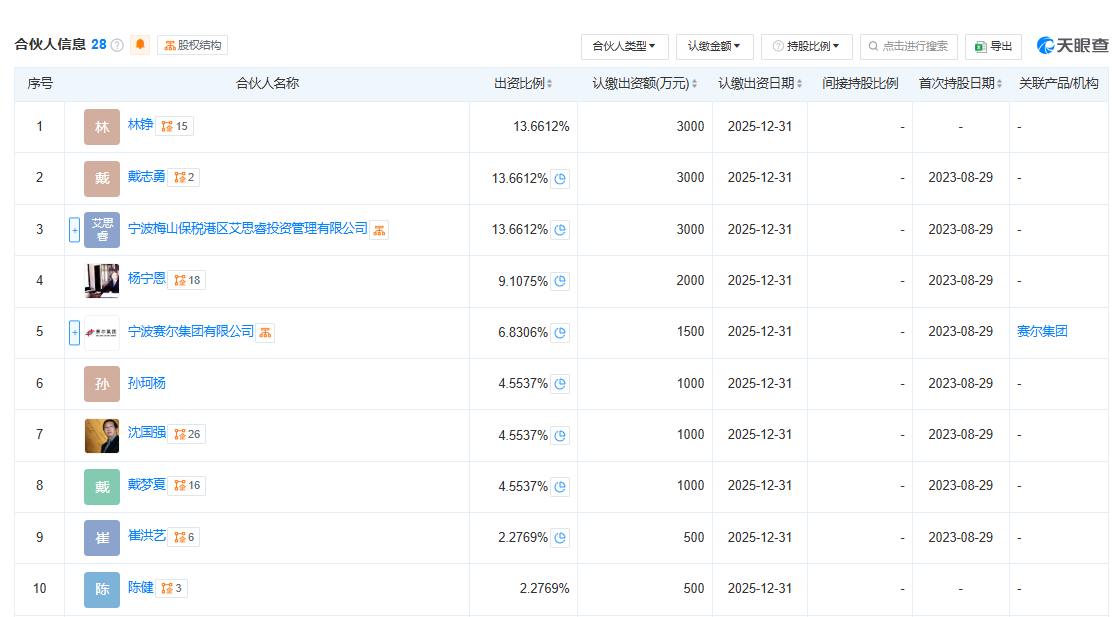Open partner 孙珂杨's profile link

pyautogui.click(x=146, y=383)
